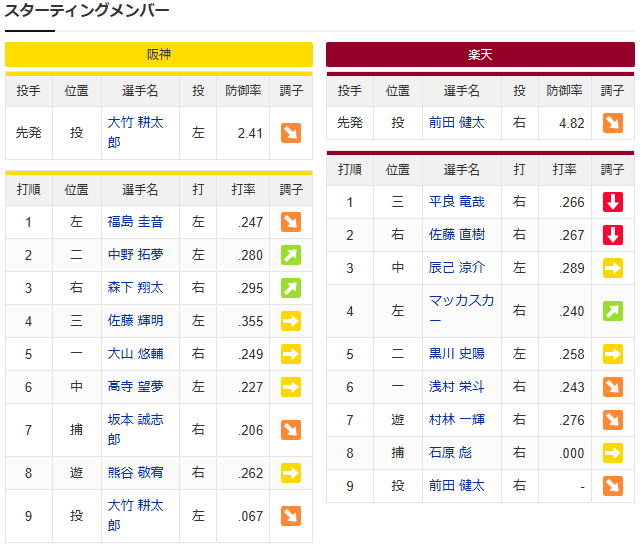Image resolution: width=640 pixels, height=548 pixels.
Task: Click ERA value 2.41
Action: (x=250, y=133)
